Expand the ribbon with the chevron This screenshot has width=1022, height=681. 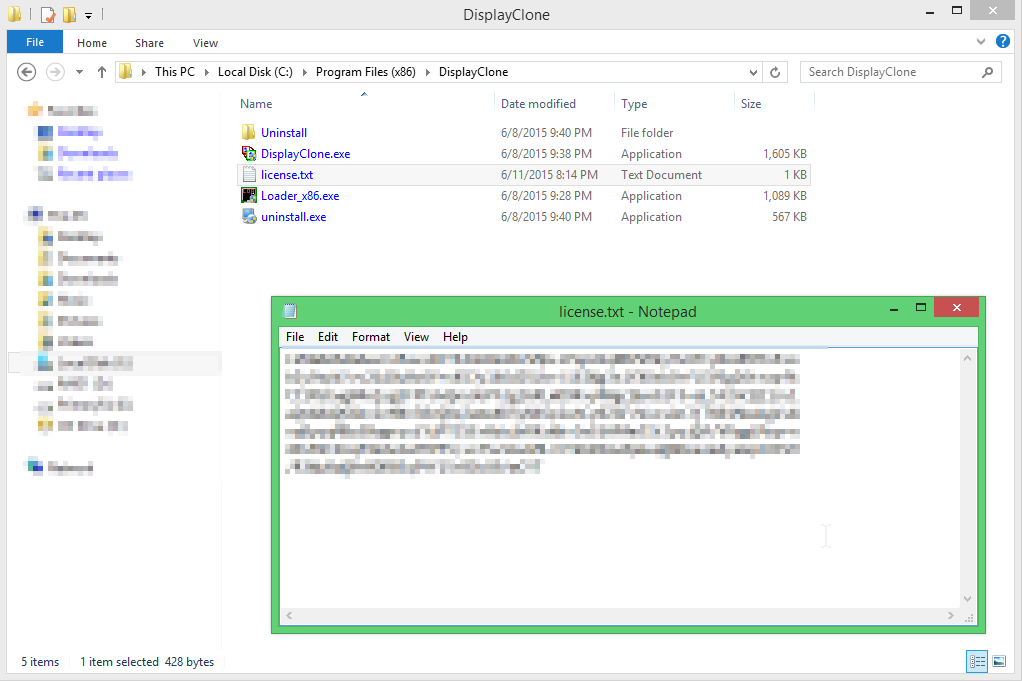pyautogui.click(x=980, y=42)
